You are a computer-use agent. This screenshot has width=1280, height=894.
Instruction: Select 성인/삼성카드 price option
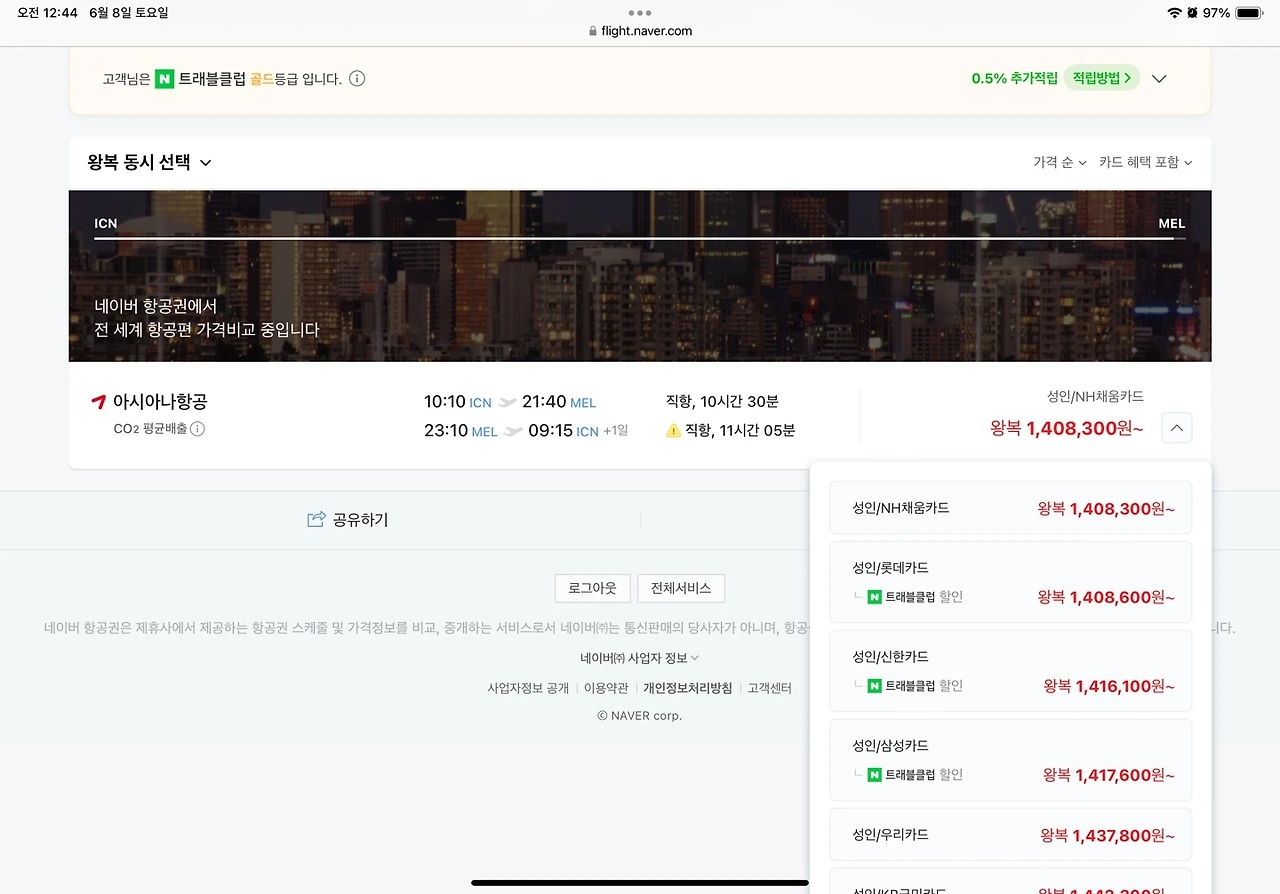1010,760
